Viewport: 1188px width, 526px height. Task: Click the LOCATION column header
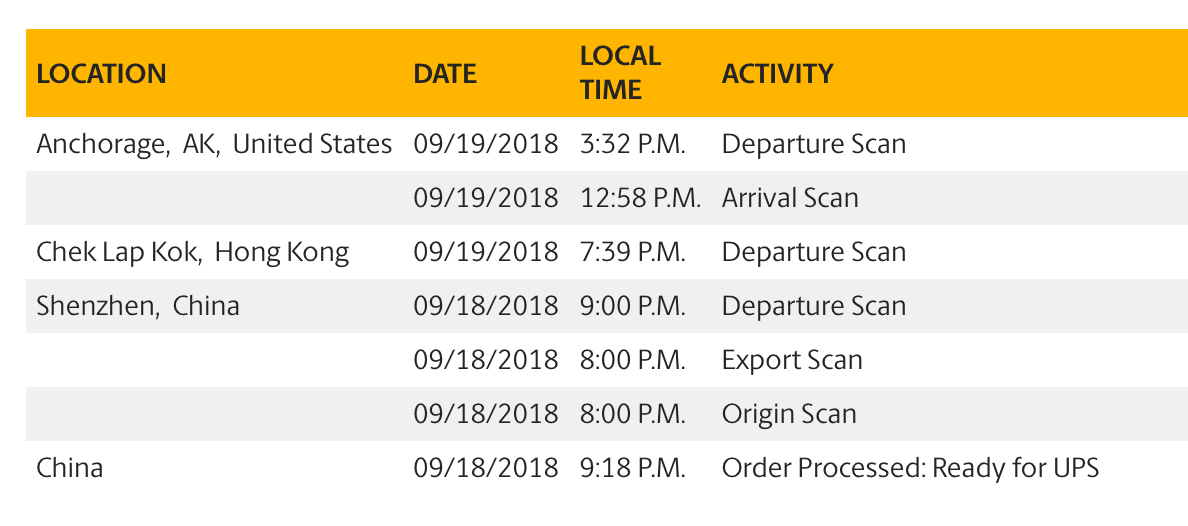(x=102, y=74)
